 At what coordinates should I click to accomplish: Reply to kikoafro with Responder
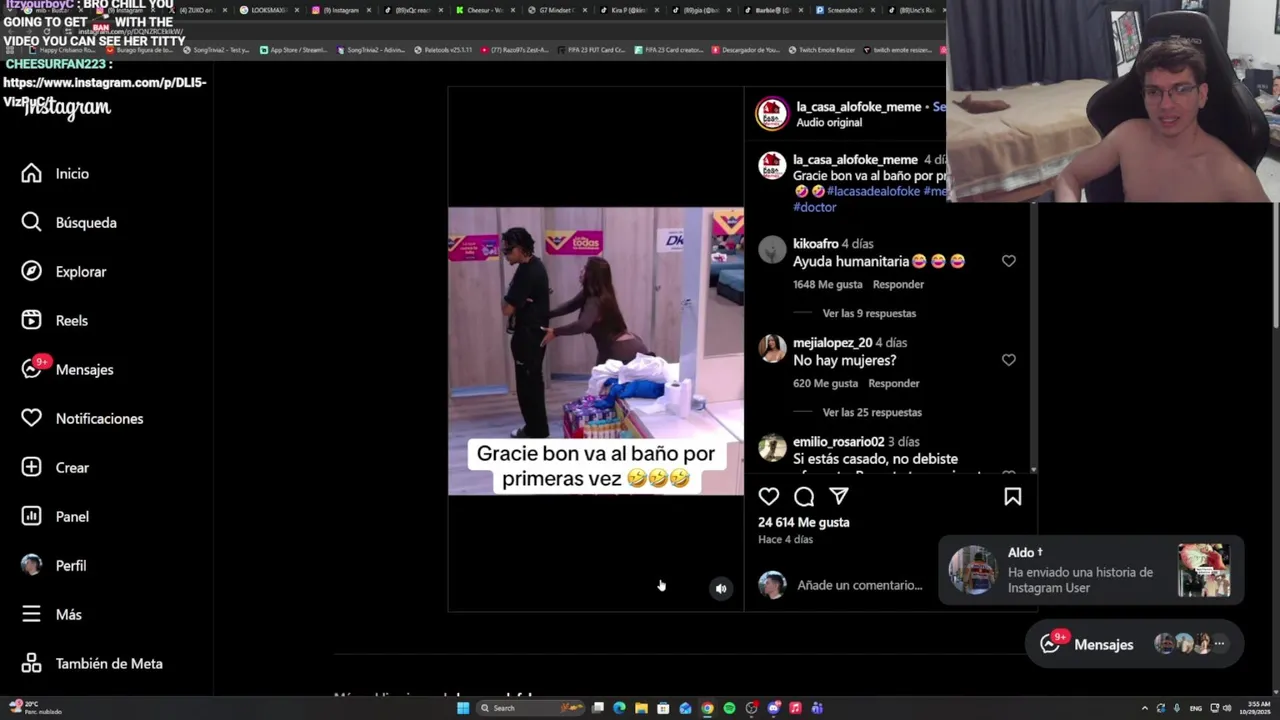point(898,284)
